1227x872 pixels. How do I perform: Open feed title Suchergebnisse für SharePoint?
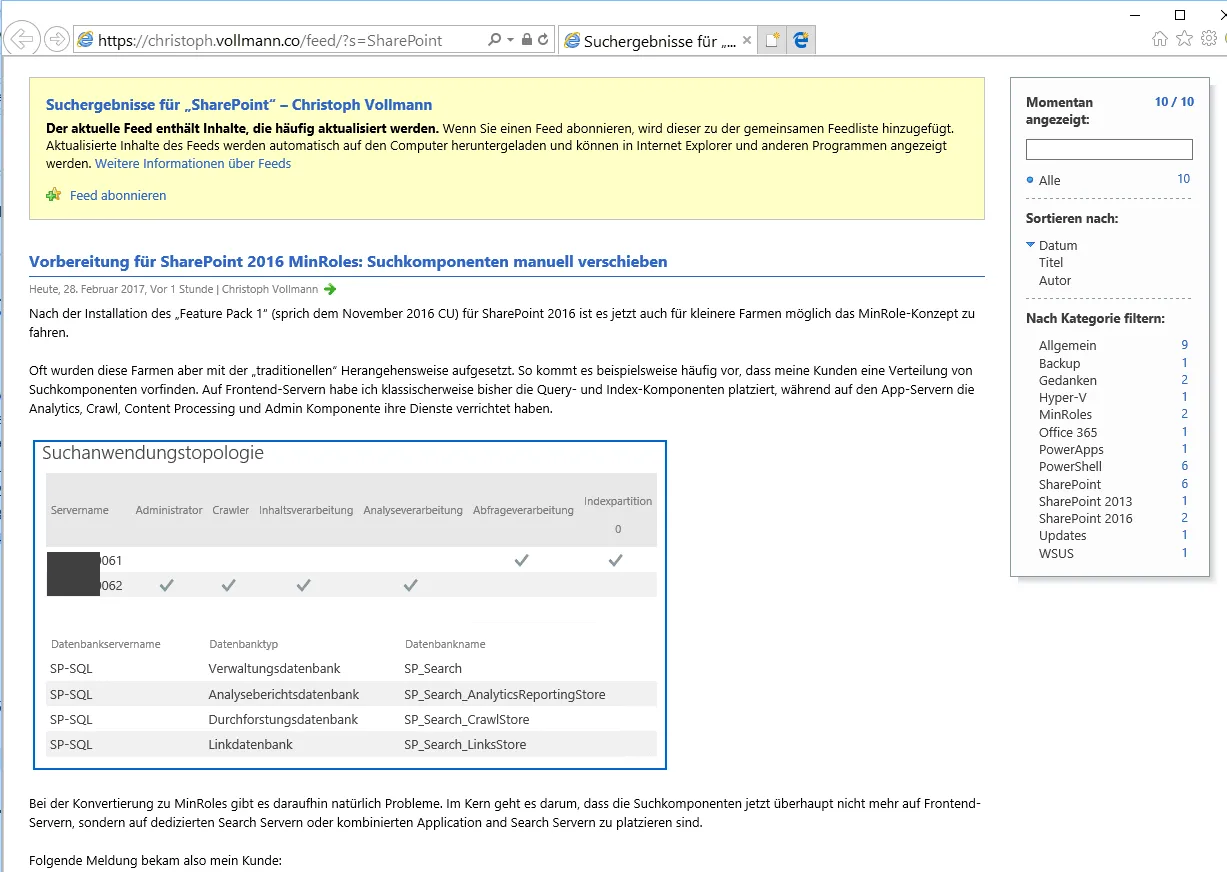click(x=239, y=104)
